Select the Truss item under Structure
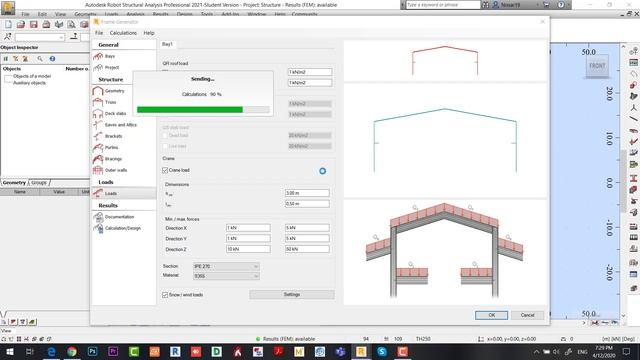The image size is (640, 360). click(110, 102)
